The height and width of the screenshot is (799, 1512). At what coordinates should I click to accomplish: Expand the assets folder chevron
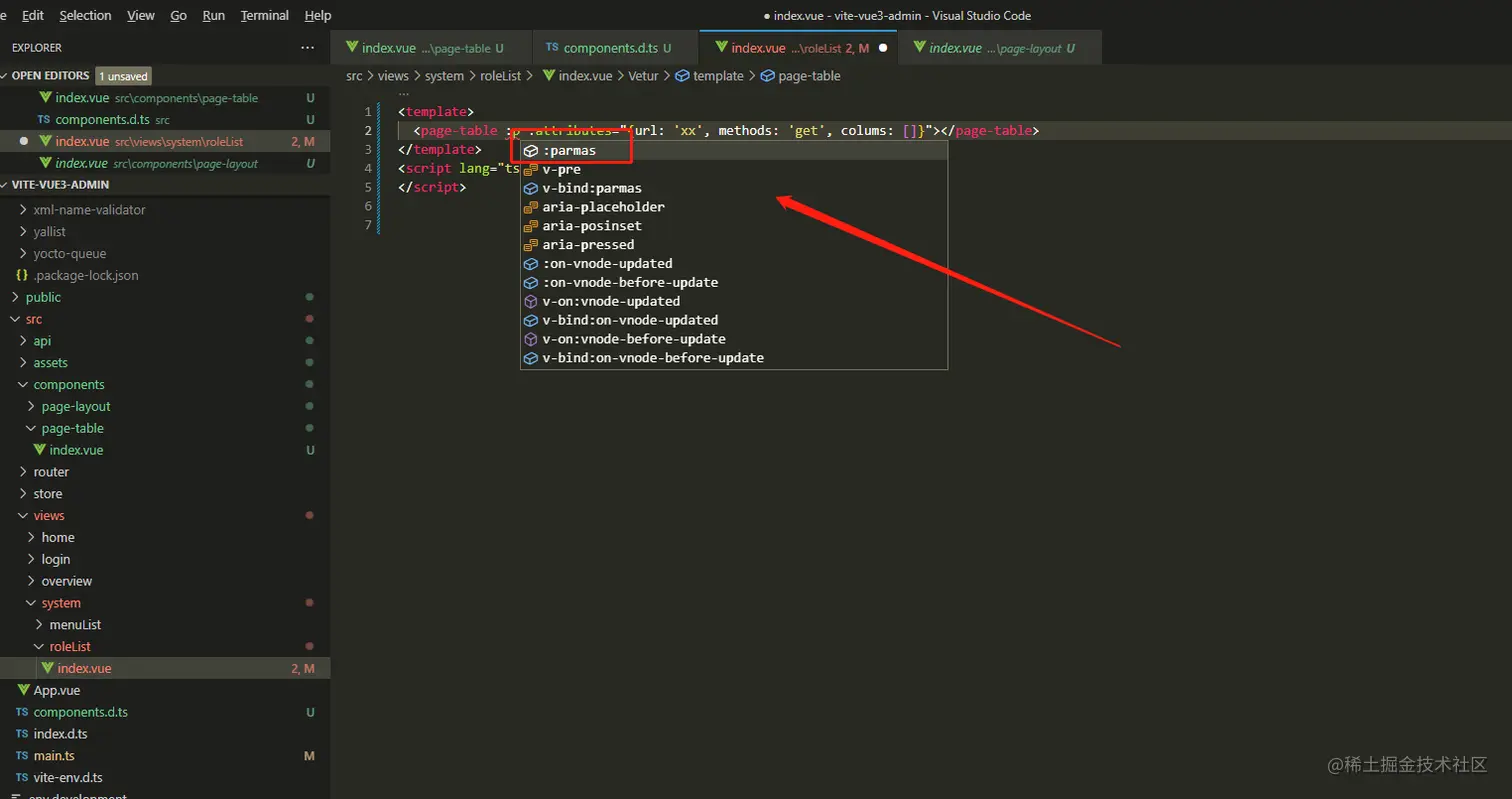click(x=23, y=363)
